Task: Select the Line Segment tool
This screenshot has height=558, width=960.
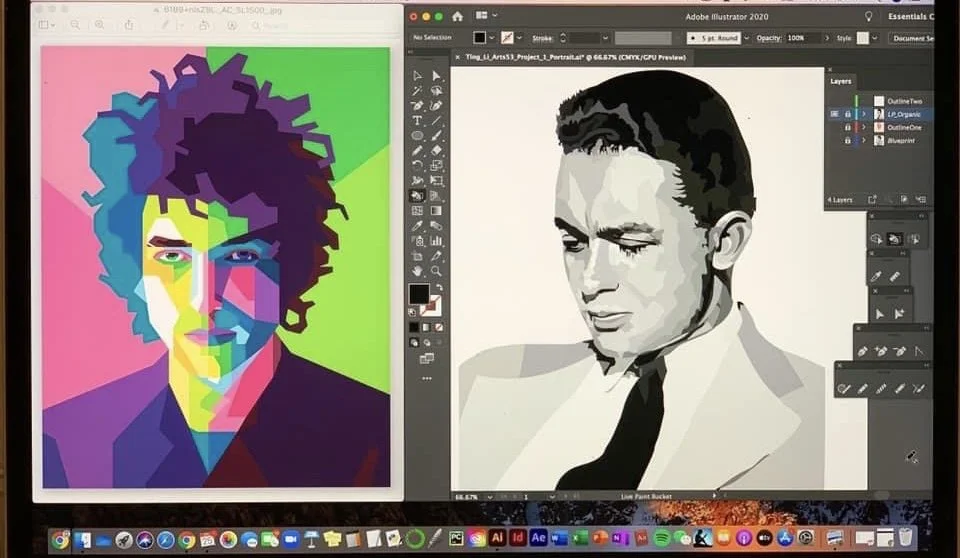Action: 436,121
